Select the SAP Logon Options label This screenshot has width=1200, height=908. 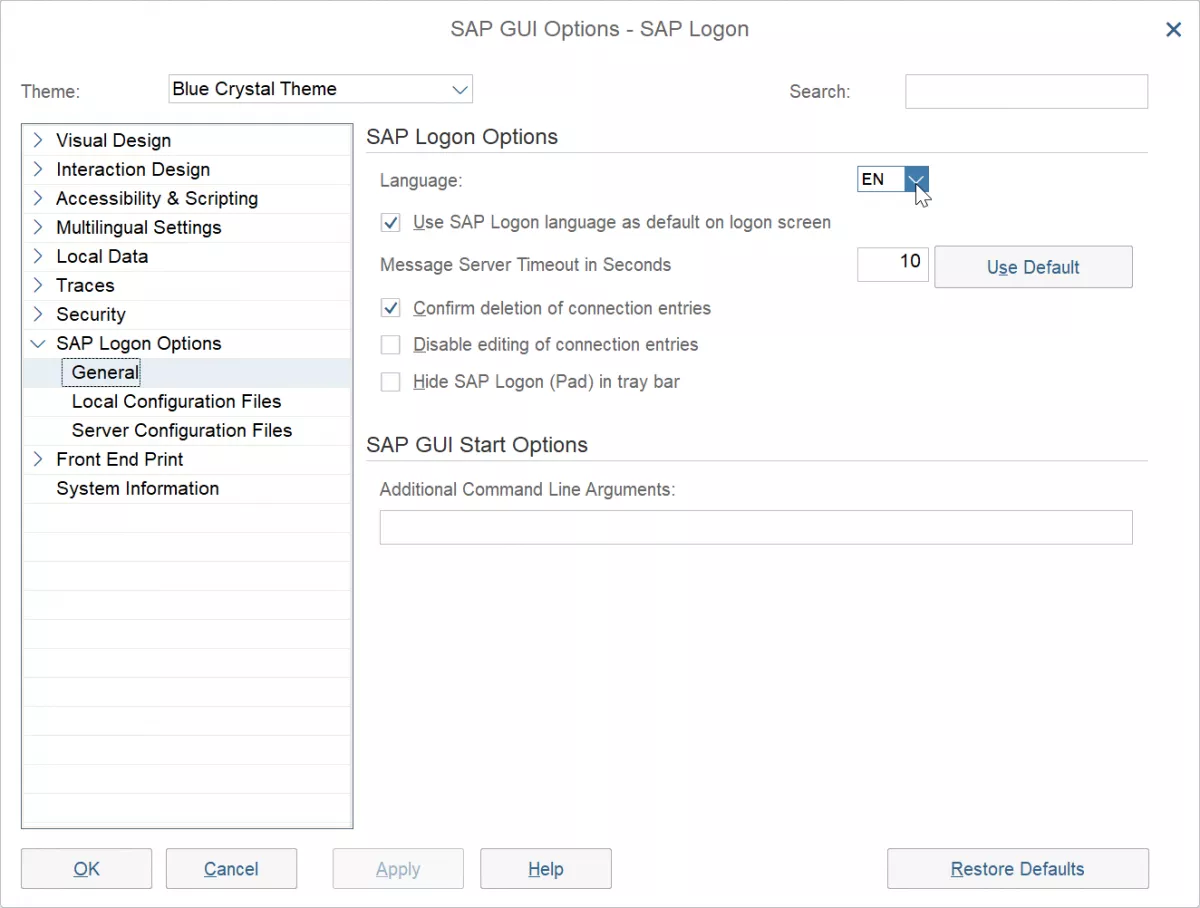pyautogui.click(x=139, y=343)
